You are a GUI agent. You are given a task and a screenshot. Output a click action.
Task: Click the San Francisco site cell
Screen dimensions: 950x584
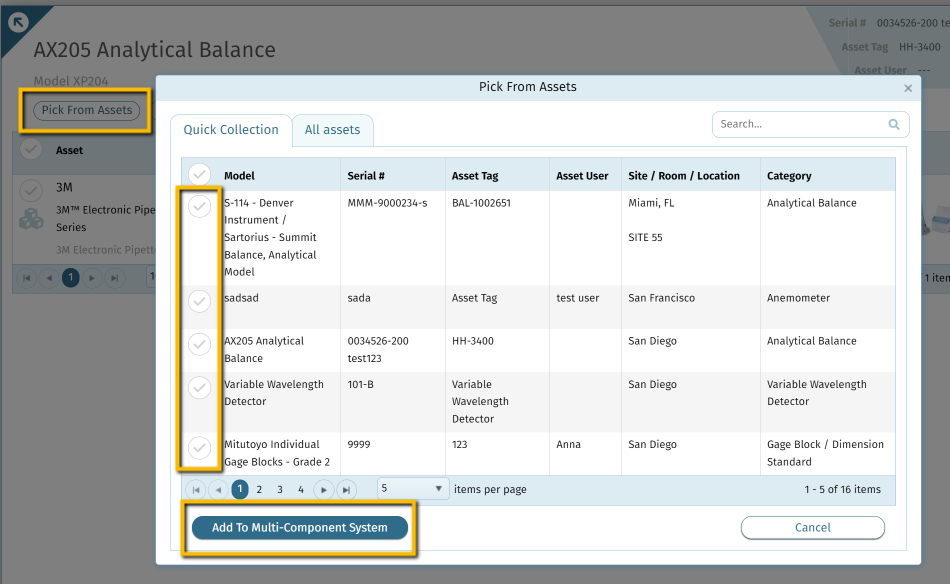tap(661, 298)
